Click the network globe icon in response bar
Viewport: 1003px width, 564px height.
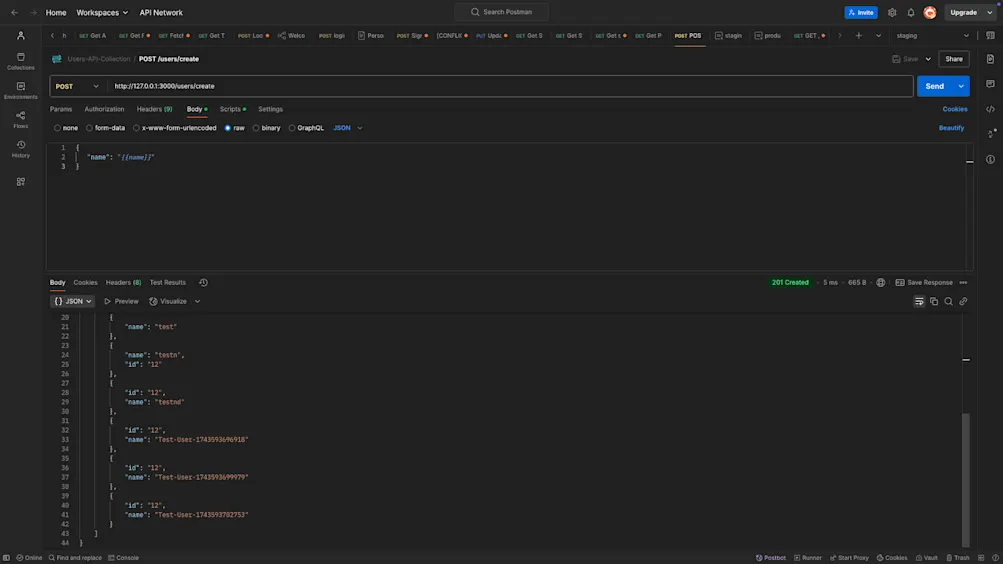[x=881, y=283]
